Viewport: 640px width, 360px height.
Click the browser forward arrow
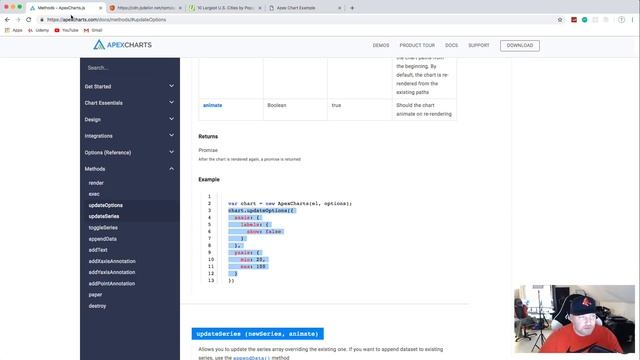click(18, 20)
